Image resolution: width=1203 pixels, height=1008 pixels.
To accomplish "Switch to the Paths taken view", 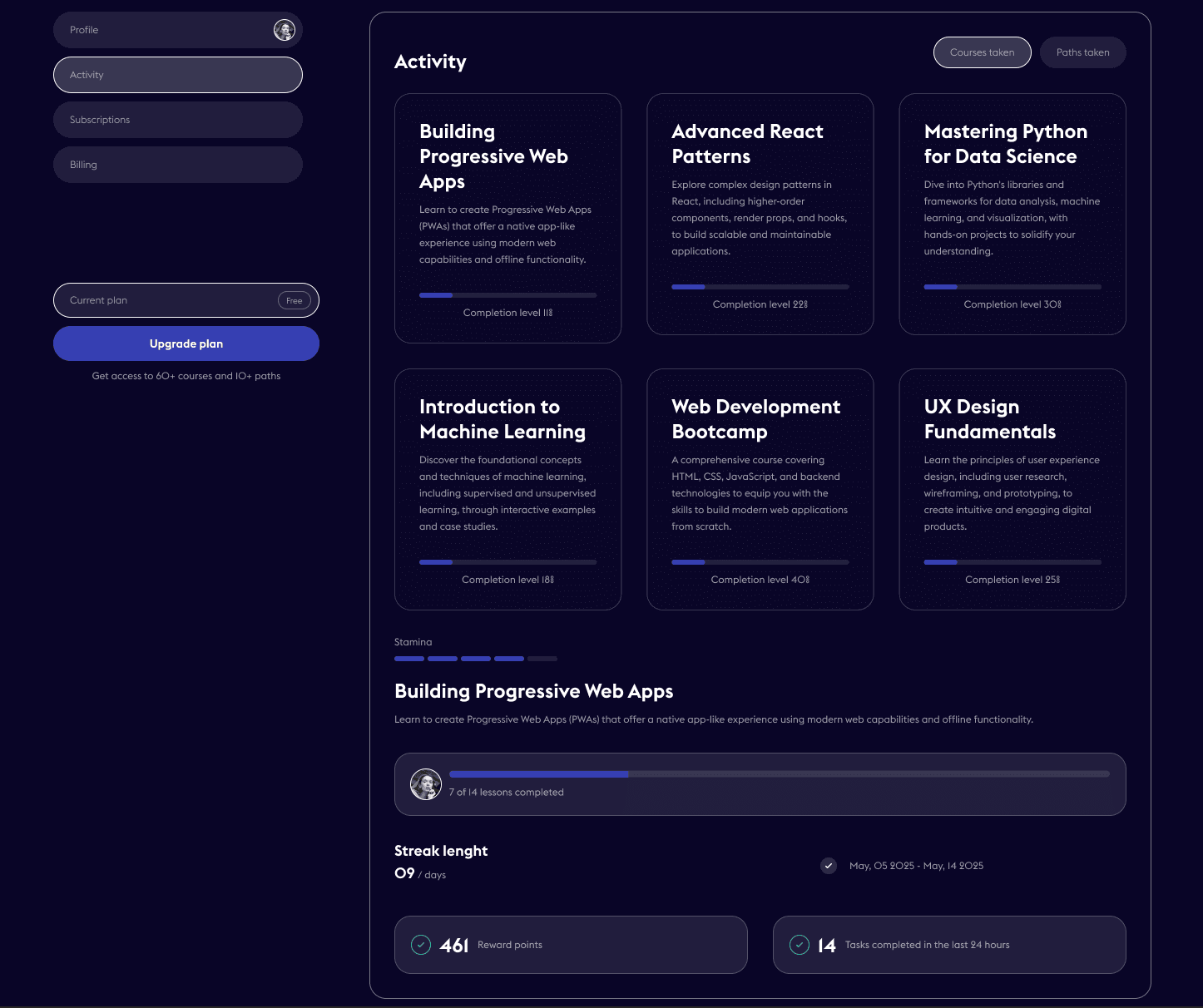I will [x=1082, y=52].
